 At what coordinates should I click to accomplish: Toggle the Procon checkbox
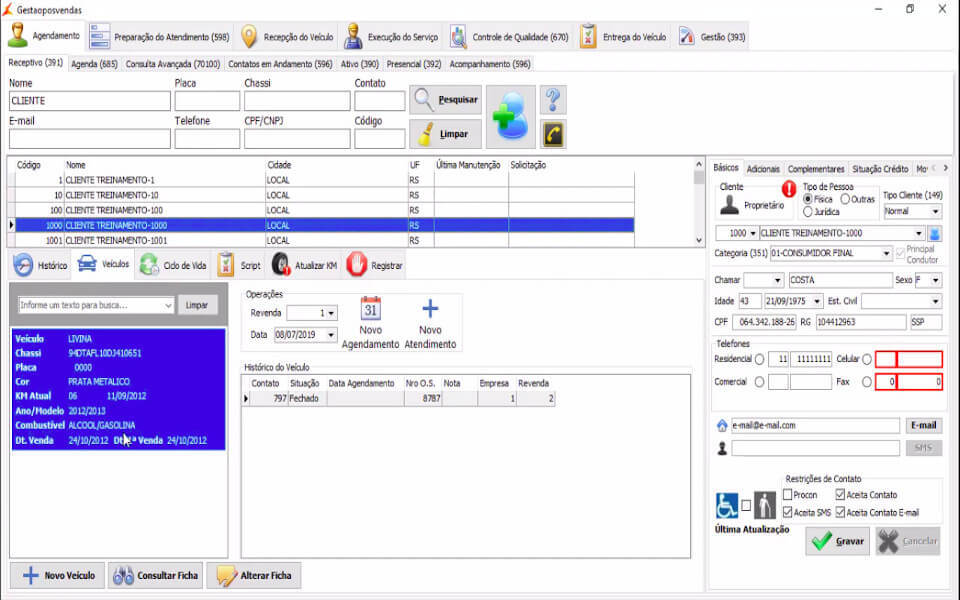pos(788,495)
